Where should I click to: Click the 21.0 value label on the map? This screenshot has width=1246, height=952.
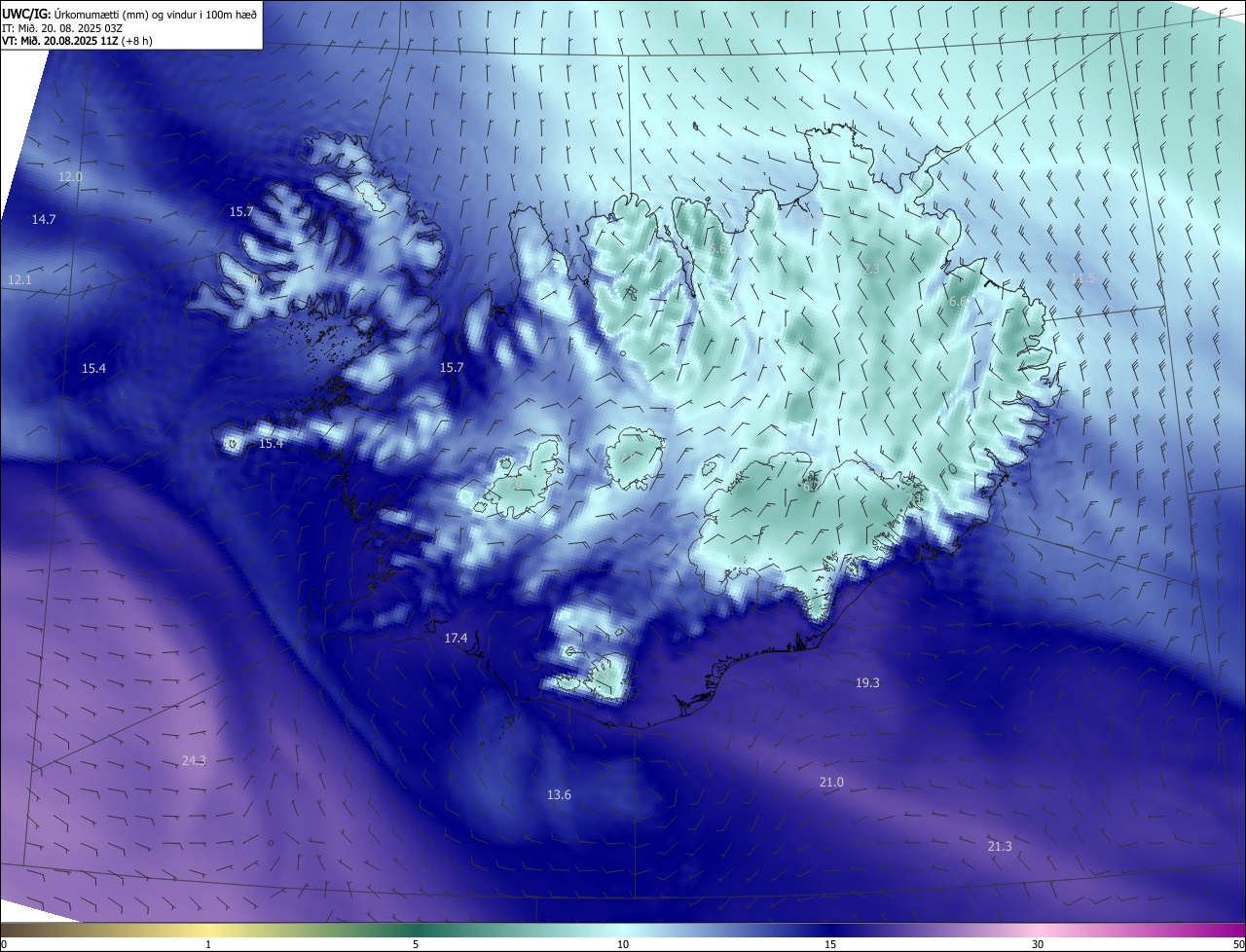pos(831,782)
